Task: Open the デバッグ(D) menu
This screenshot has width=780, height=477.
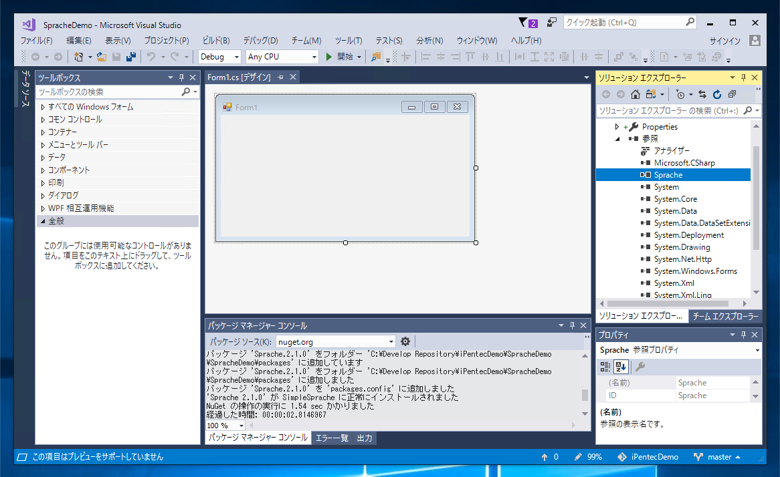Action: click(261, 41)
